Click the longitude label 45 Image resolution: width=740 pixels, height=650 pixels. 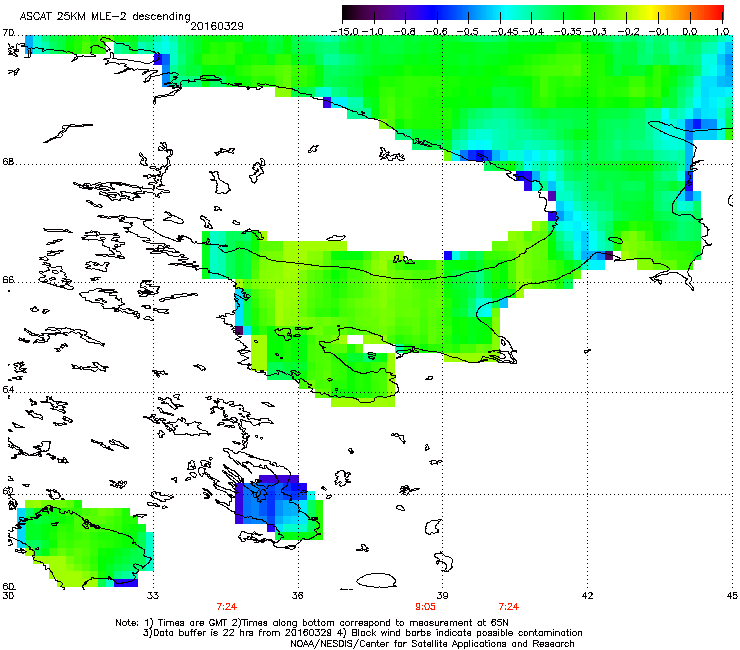[732, 596]
